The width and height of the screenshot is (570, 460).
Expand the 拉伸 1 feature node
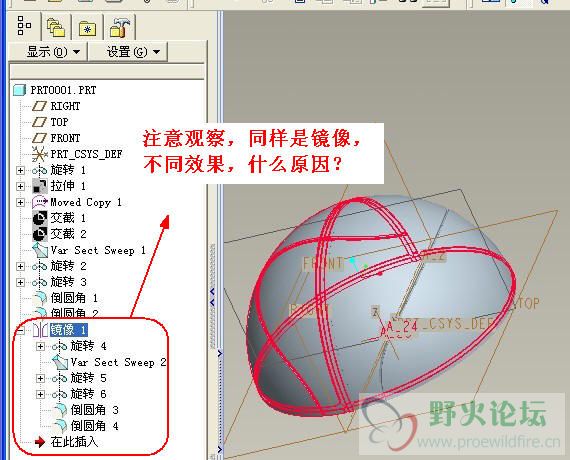[x=20, y=186]
